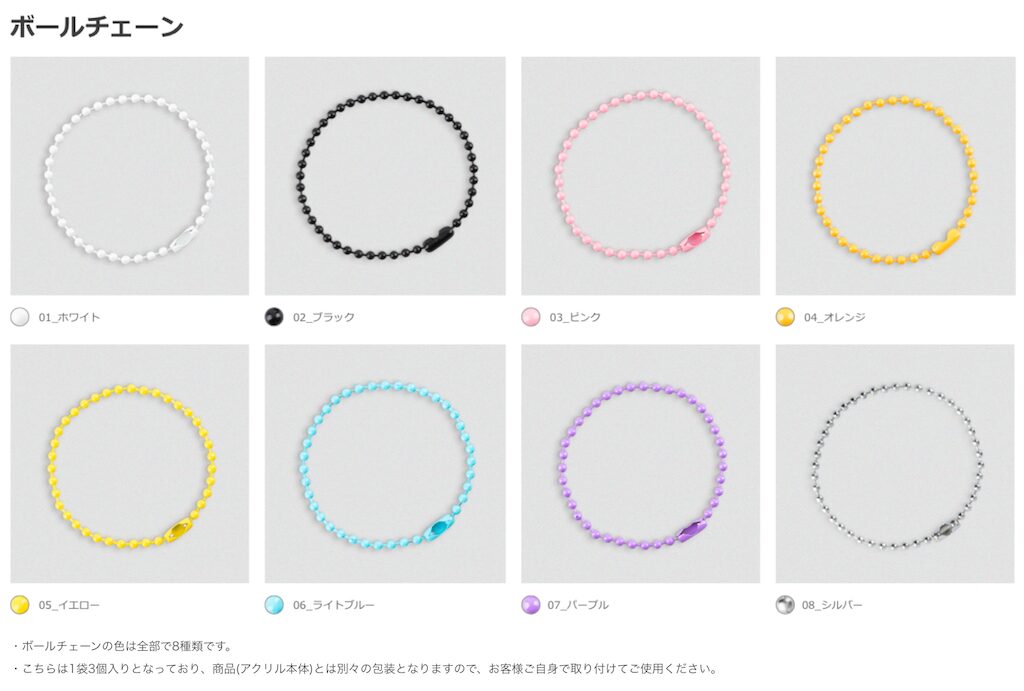Select the yellow color swatch circle
This screenshot has width=1024, height=691.
(x=20, y=605)
